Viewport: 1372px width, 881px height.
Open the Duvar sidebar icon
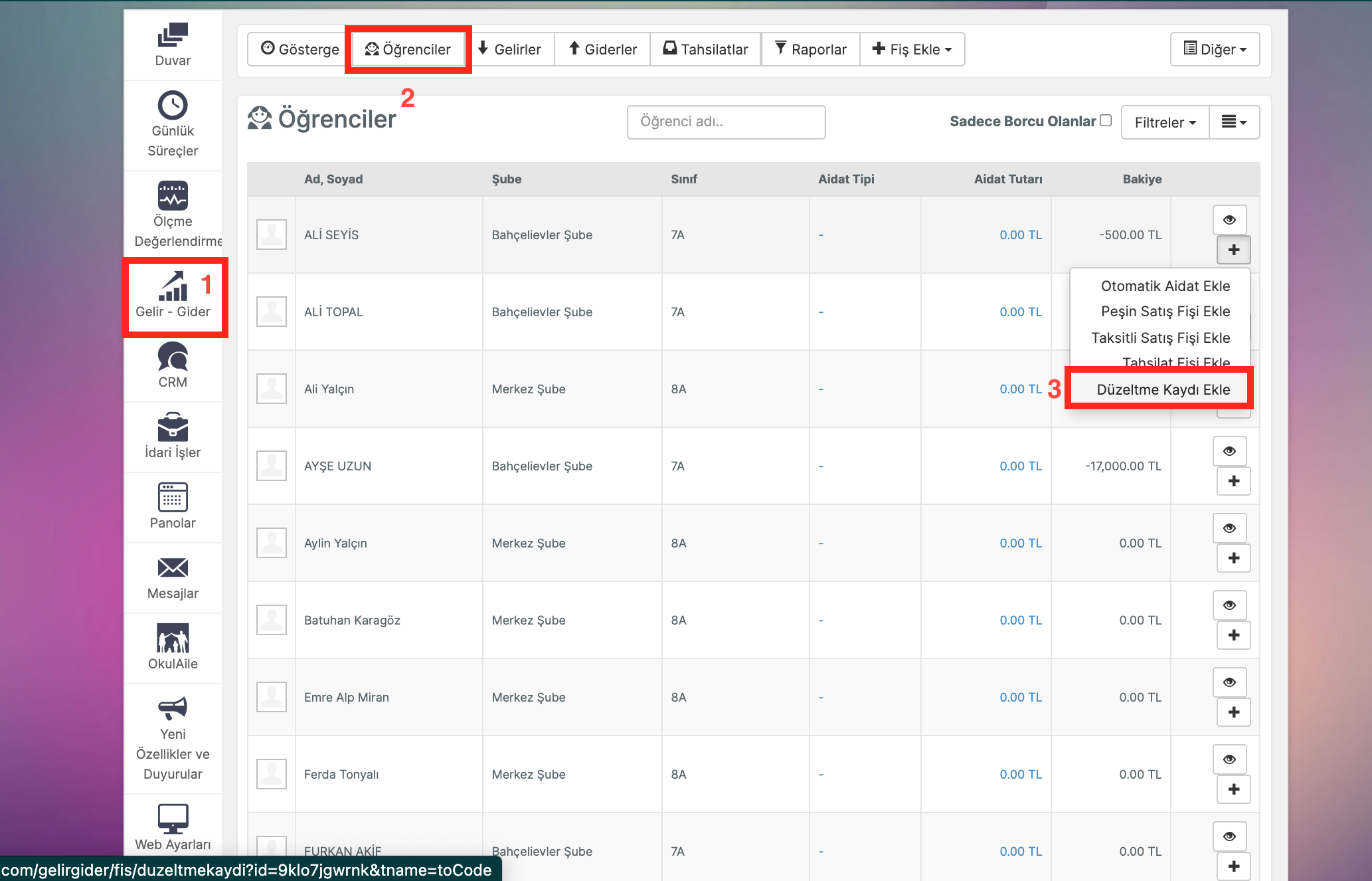pos(173,35)
